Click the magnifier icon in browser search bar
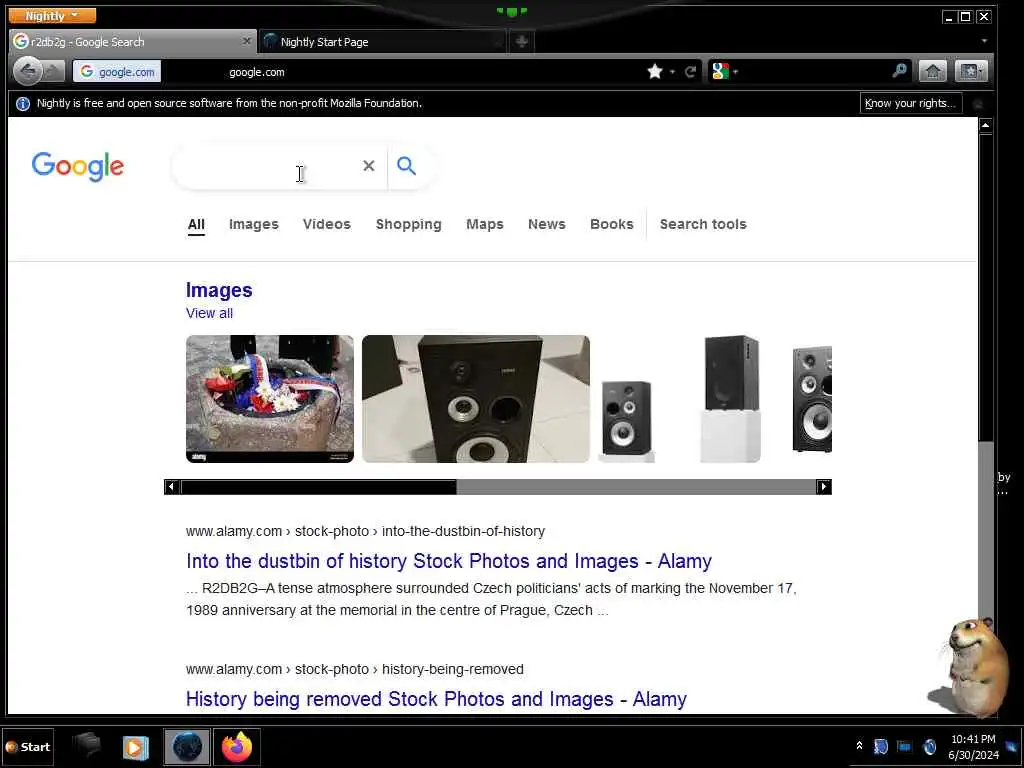Image resolution: width=1024 pixels, height=768 pixels. click(x=899, y=71)
